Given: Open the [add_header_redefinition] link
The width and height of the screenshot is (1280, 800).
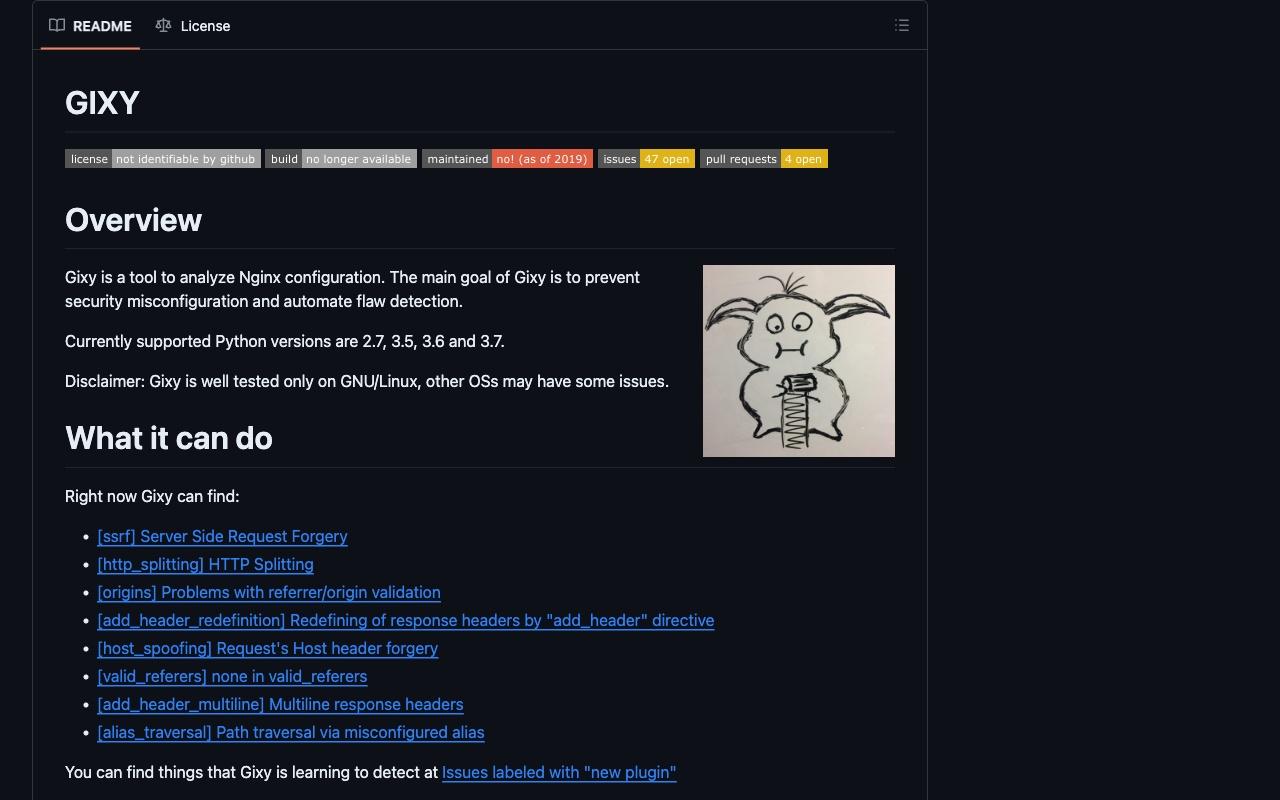Looking at the screenshot, I should (406, 620).
